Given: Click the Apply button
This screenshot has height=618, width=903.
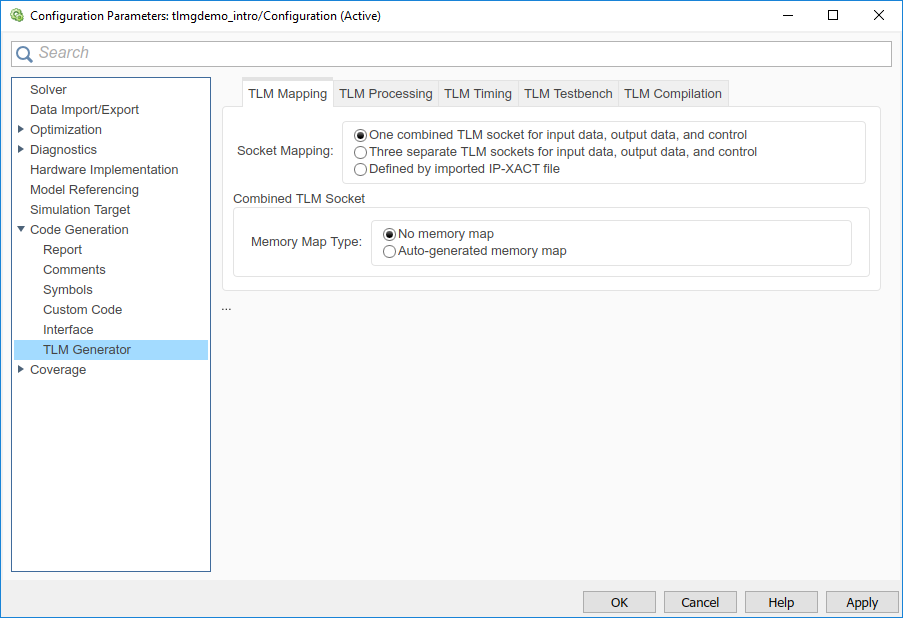Looking at the screenshot, I should (x=862, y=602).
